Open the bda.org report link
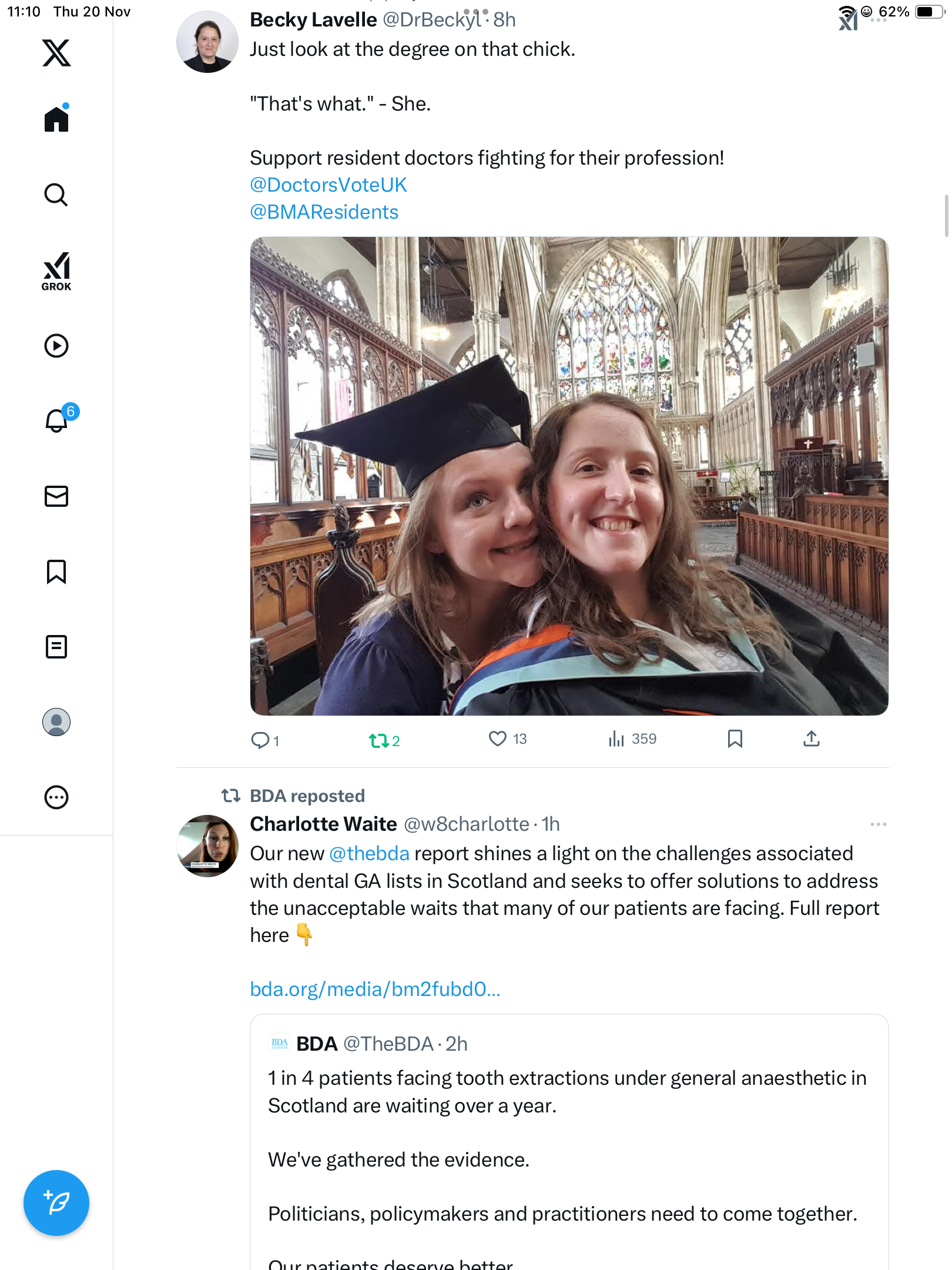This screenshot has height=1270, width=952. (375, 989)
